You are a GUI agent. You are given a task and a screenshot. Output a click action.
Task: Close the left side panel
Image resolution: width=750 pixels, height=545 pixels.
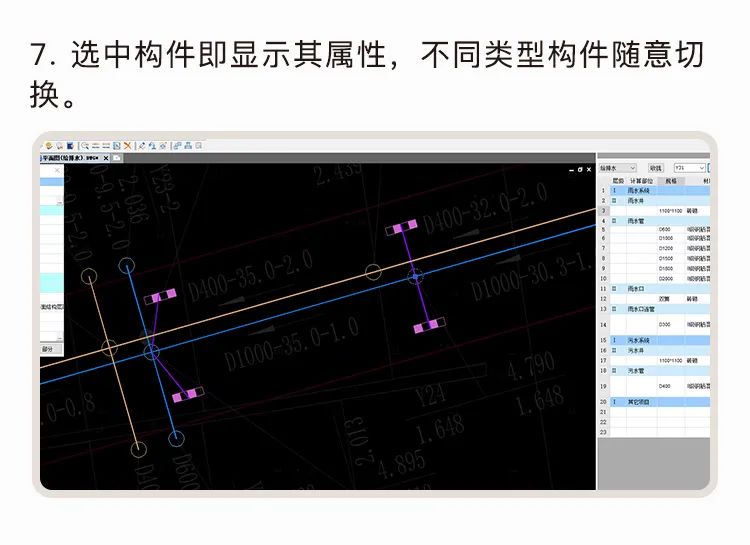pos(57,171)
